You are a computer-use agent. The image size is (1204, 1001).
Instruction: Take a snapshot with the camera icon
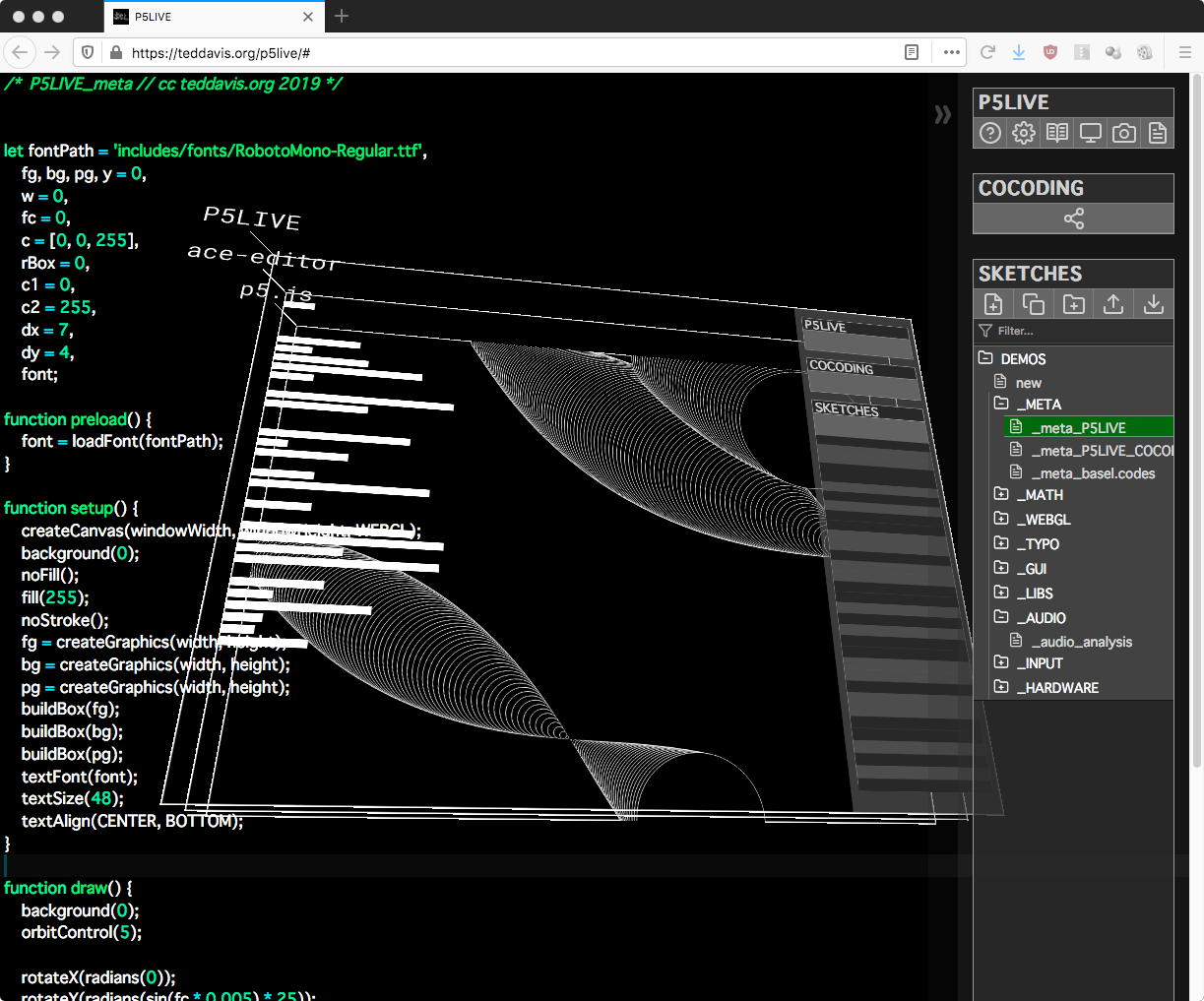tap(1124, 133)
